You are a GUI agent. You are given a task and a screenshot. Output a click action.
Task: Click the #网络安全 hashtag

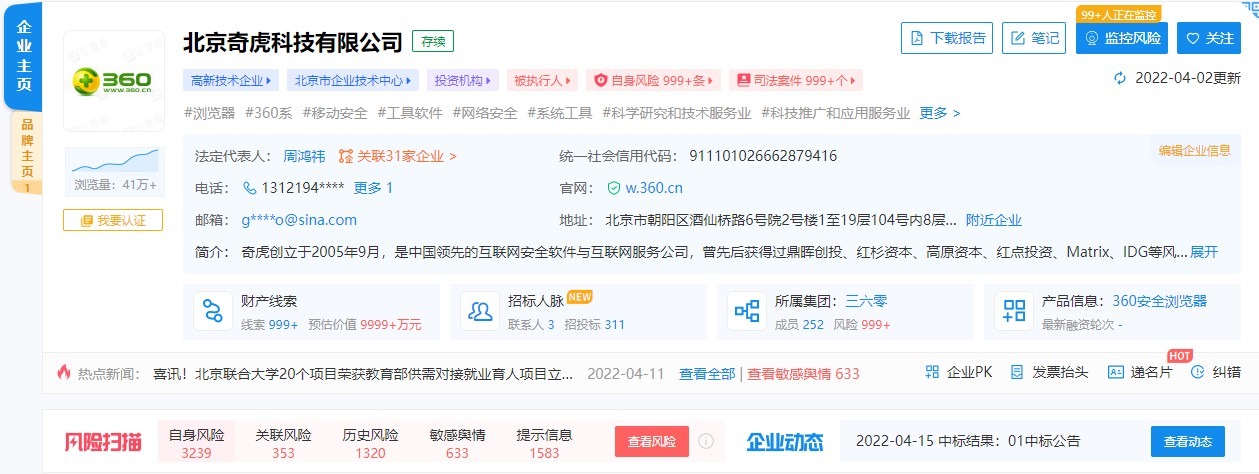(x=485, y=113)
